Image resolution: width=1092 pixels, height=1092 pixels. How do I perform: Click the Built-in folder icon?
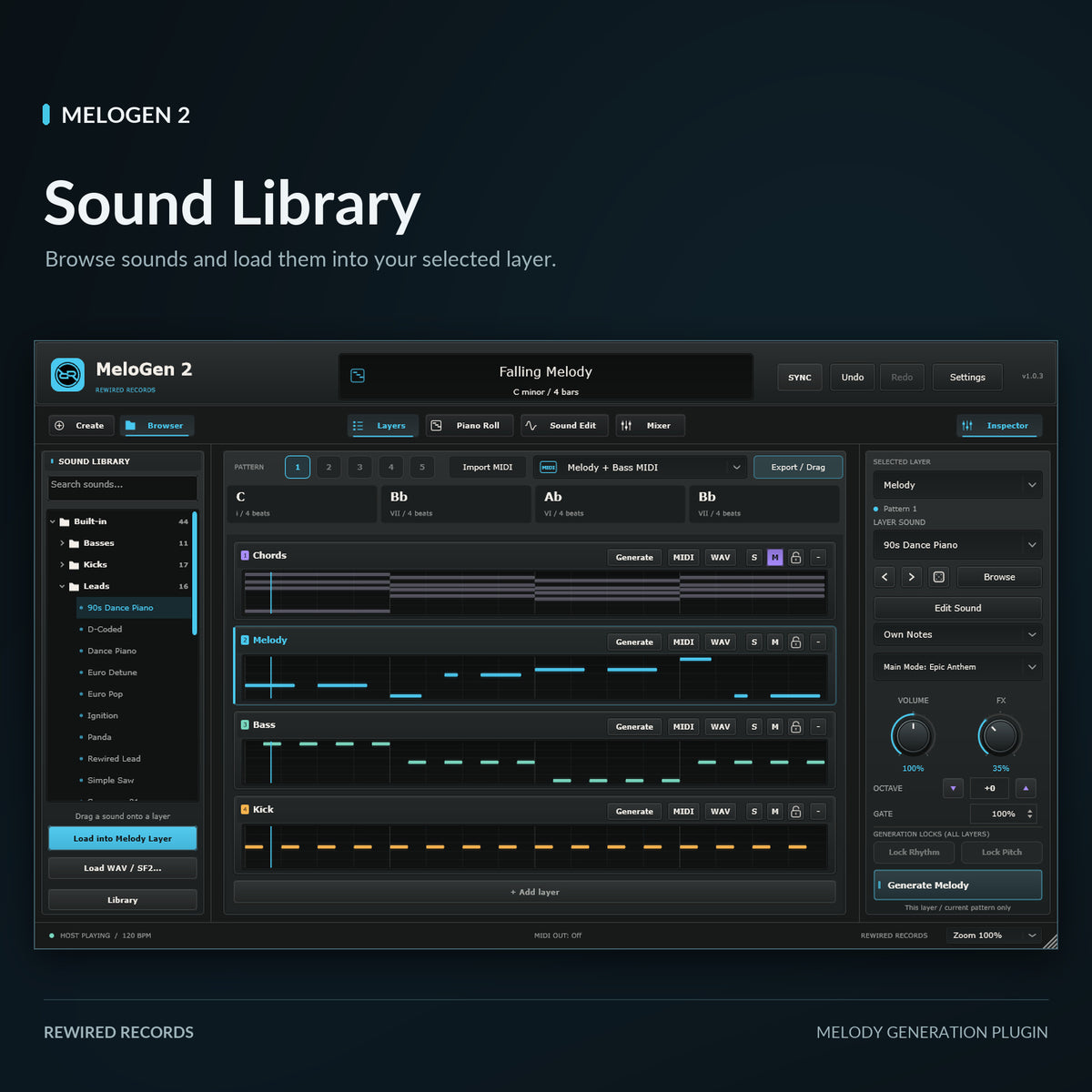point(65,521)
